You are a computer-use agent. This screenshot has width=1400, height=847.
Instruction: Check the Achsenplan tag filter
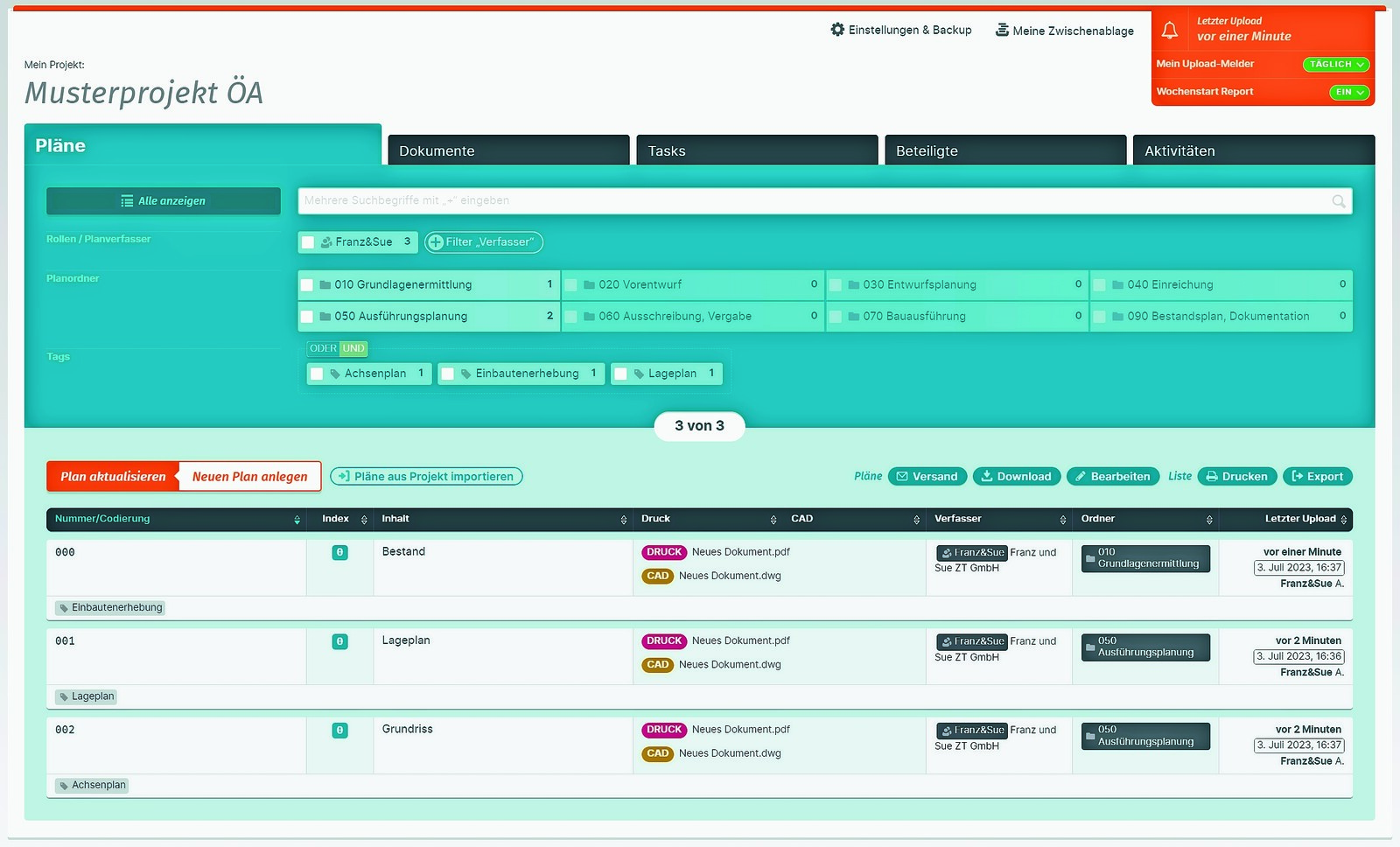click(x=318, y=374)
